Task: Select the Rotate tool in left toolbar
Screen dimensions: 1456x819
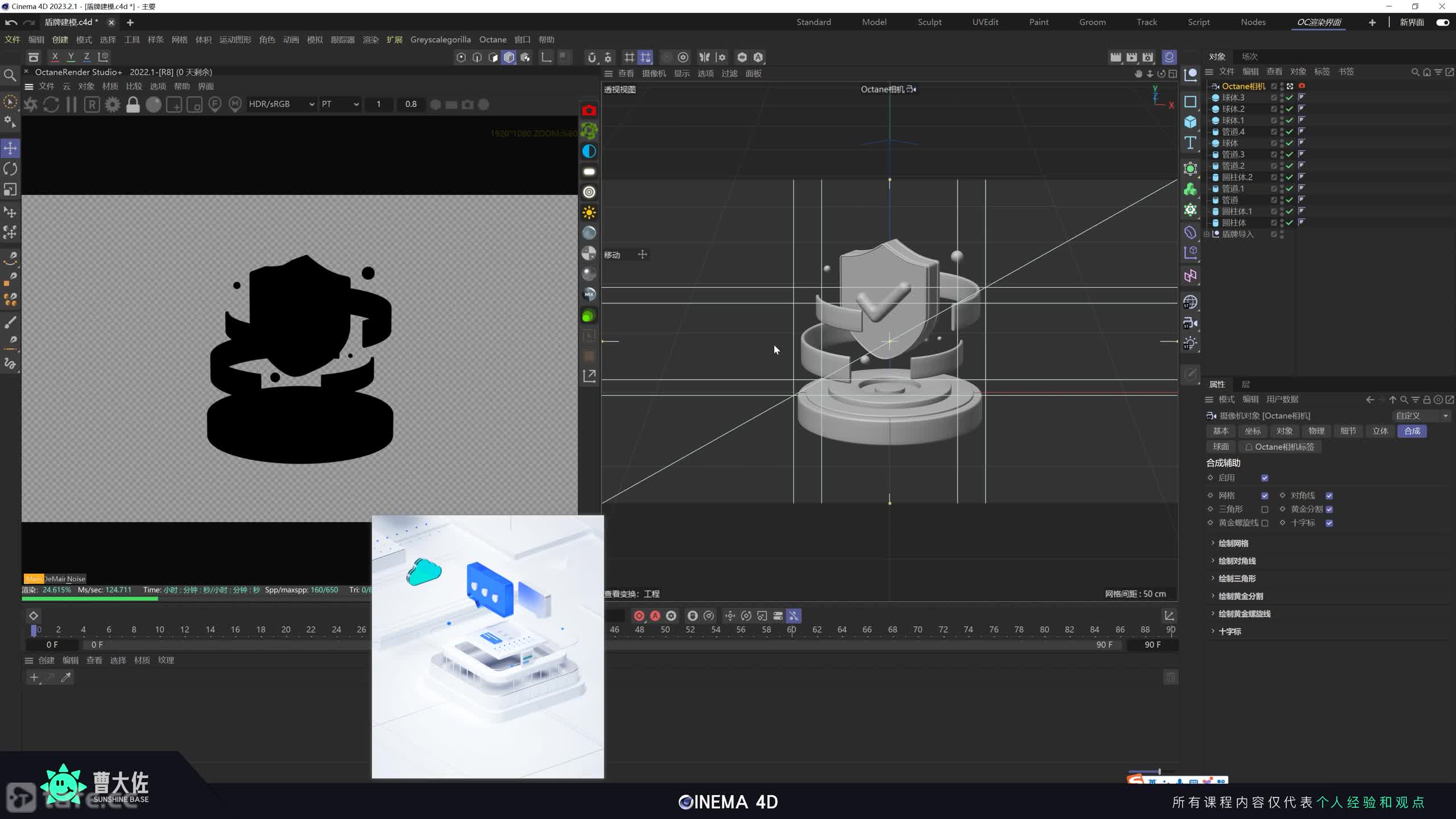Action: [x=10, y=169]
